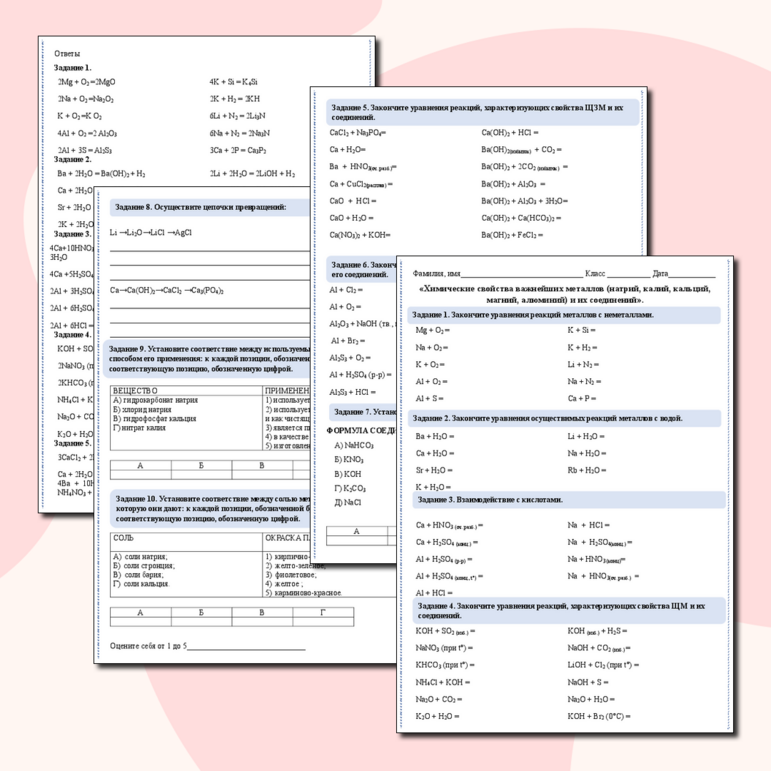Click the blank line after "Оцените себя от 1 до 5"
771x771 pixels.
coord(246,648)
